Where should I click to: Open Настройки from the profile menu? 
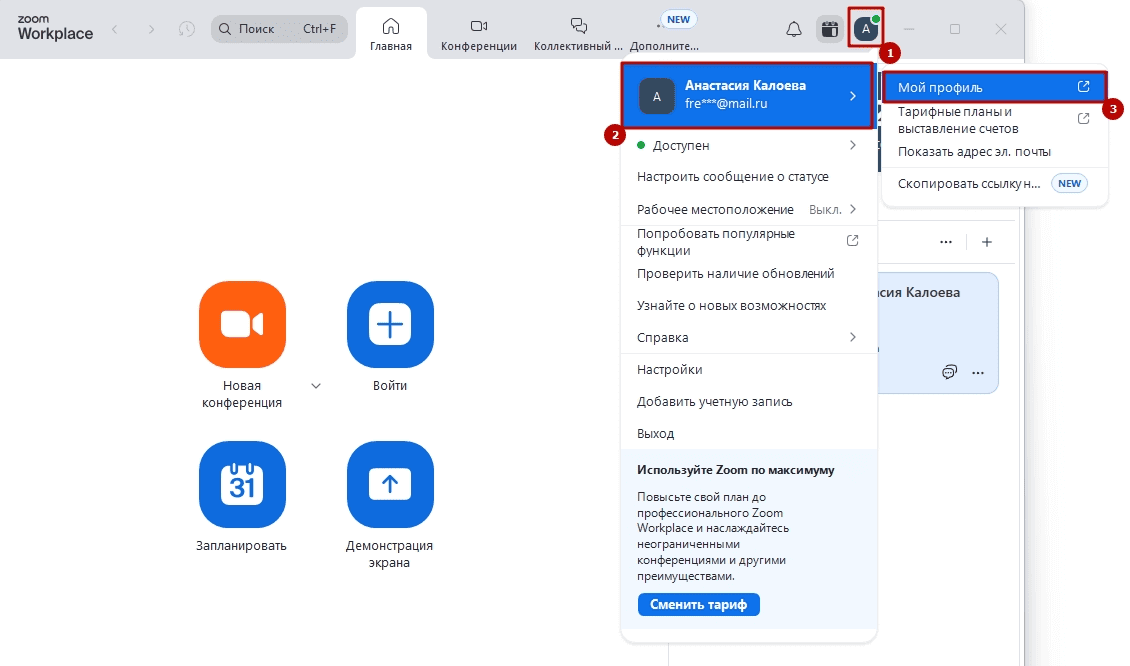coord(749,369)
